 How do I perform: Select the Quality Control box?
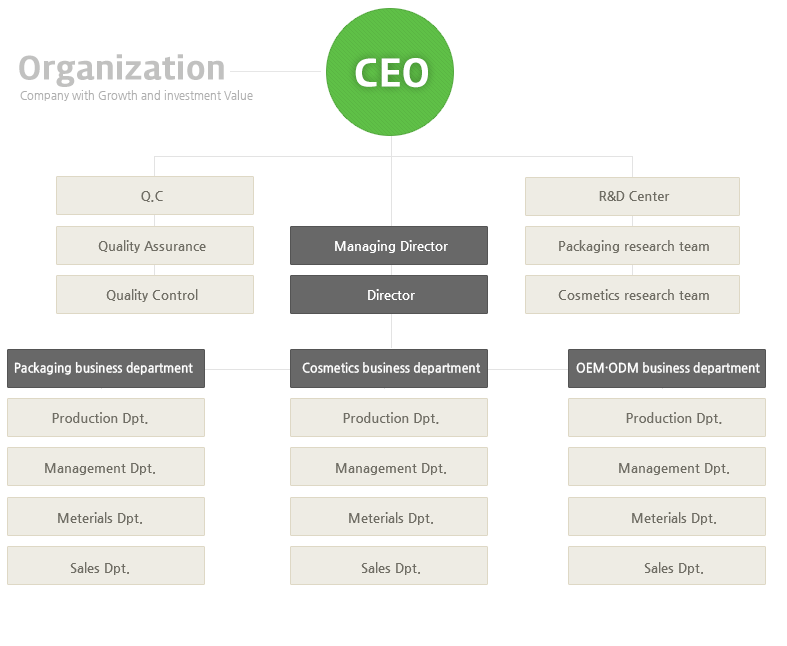pos(155,295)
